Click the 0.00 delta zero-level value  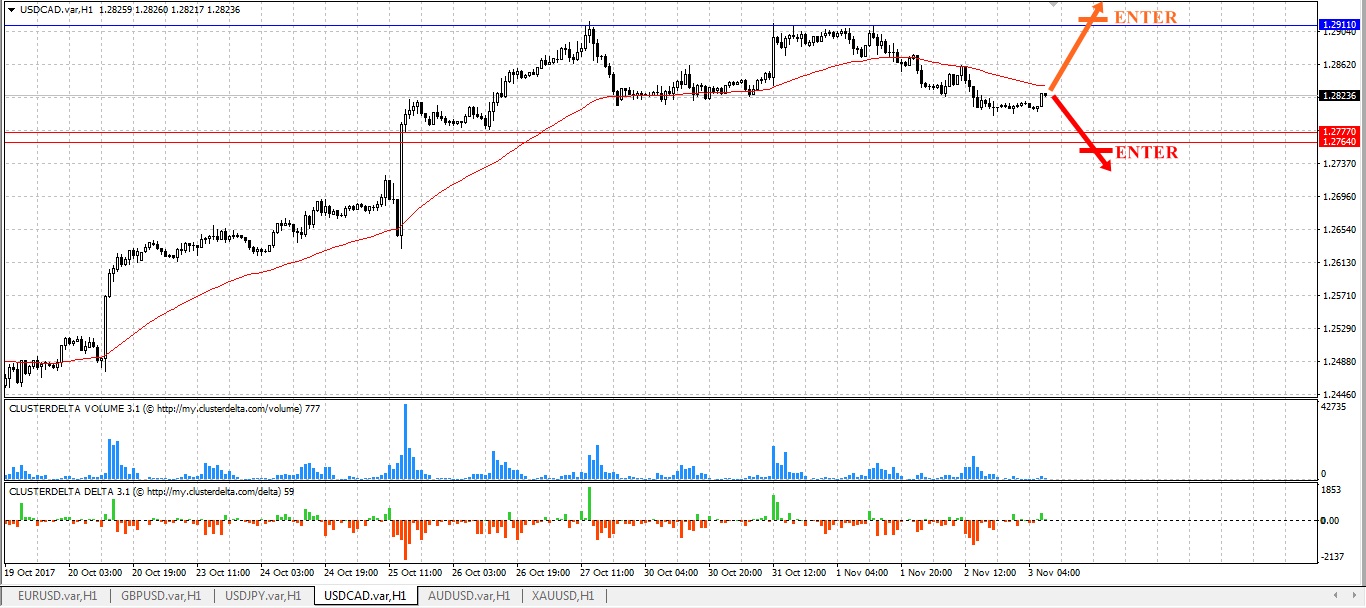[x=1330, y=520]
